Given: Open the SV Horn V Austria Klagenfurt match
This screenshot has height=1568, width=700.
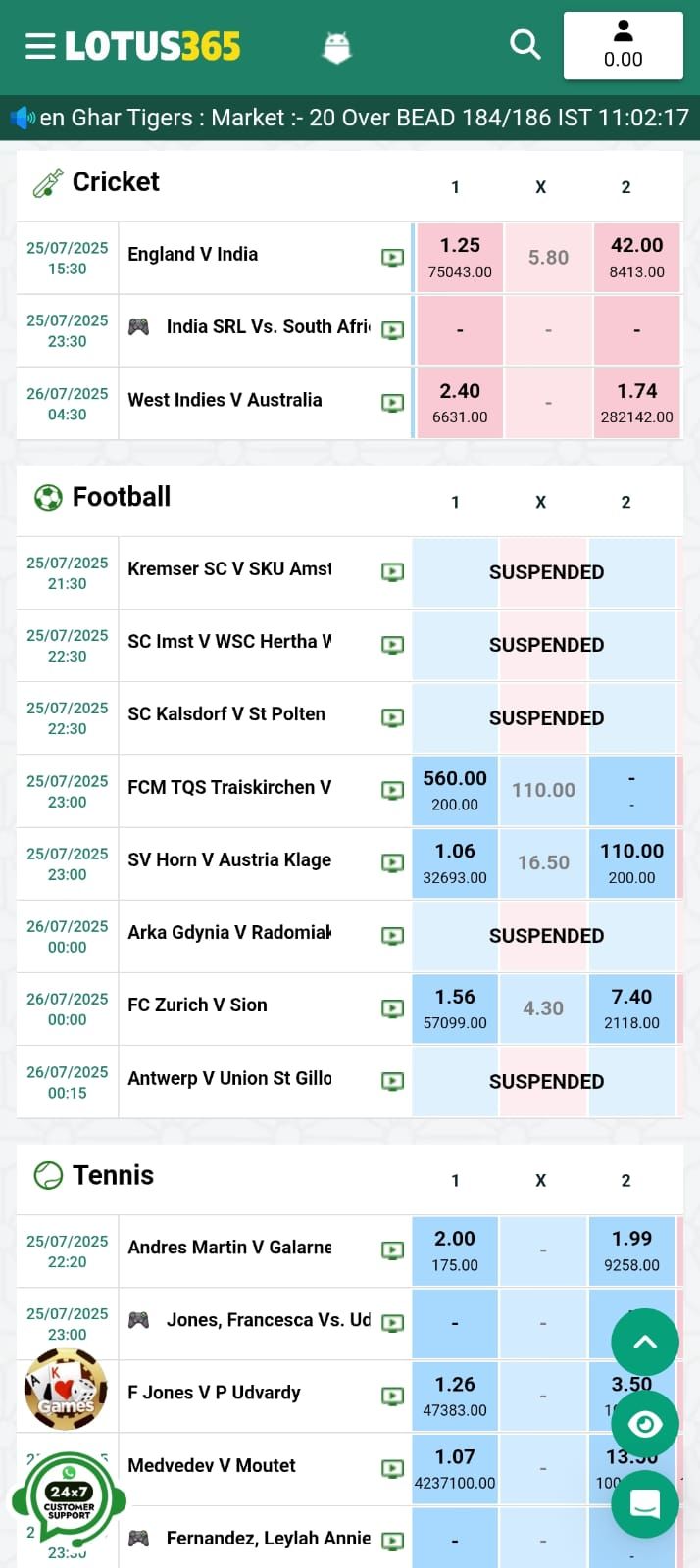Looking at the screenshot, I should (x=229, y=860).
